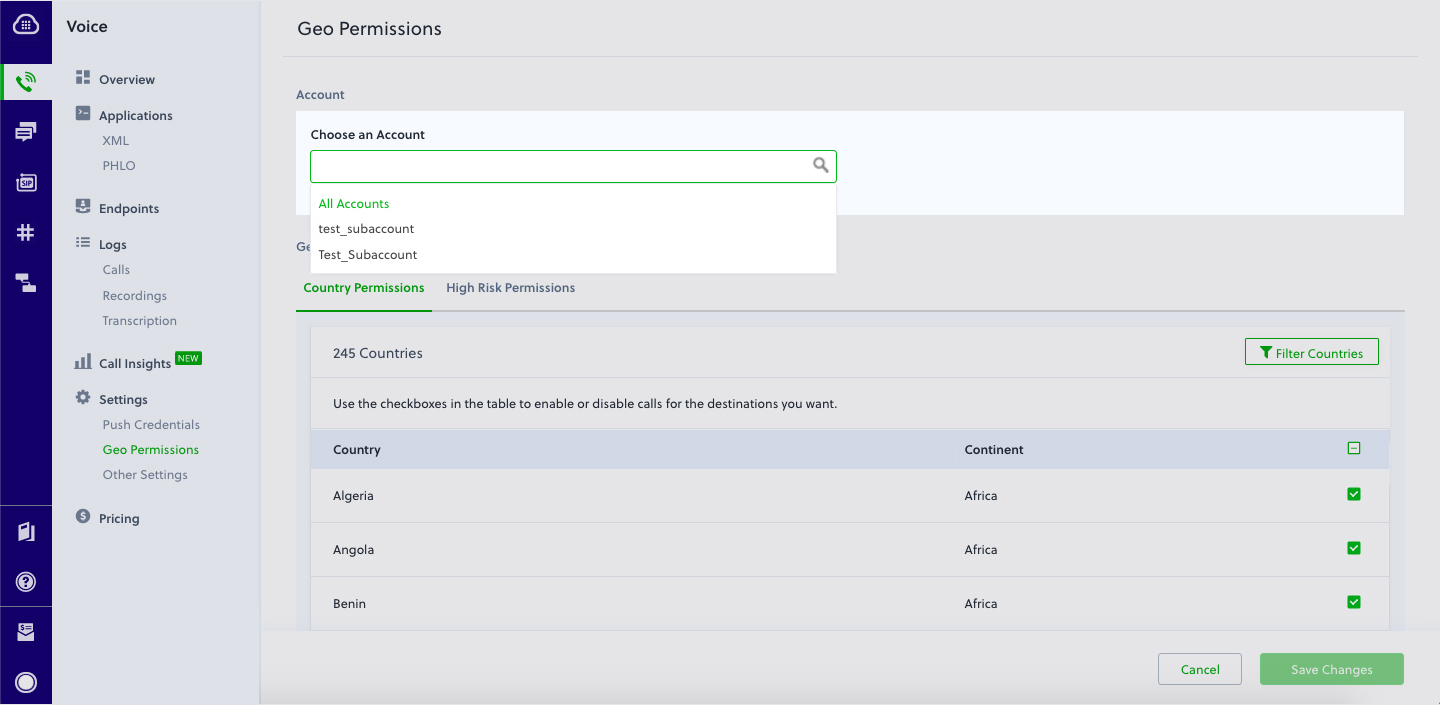
Task: Open the Messaging icon in left rail
Action: coord(27,131)
